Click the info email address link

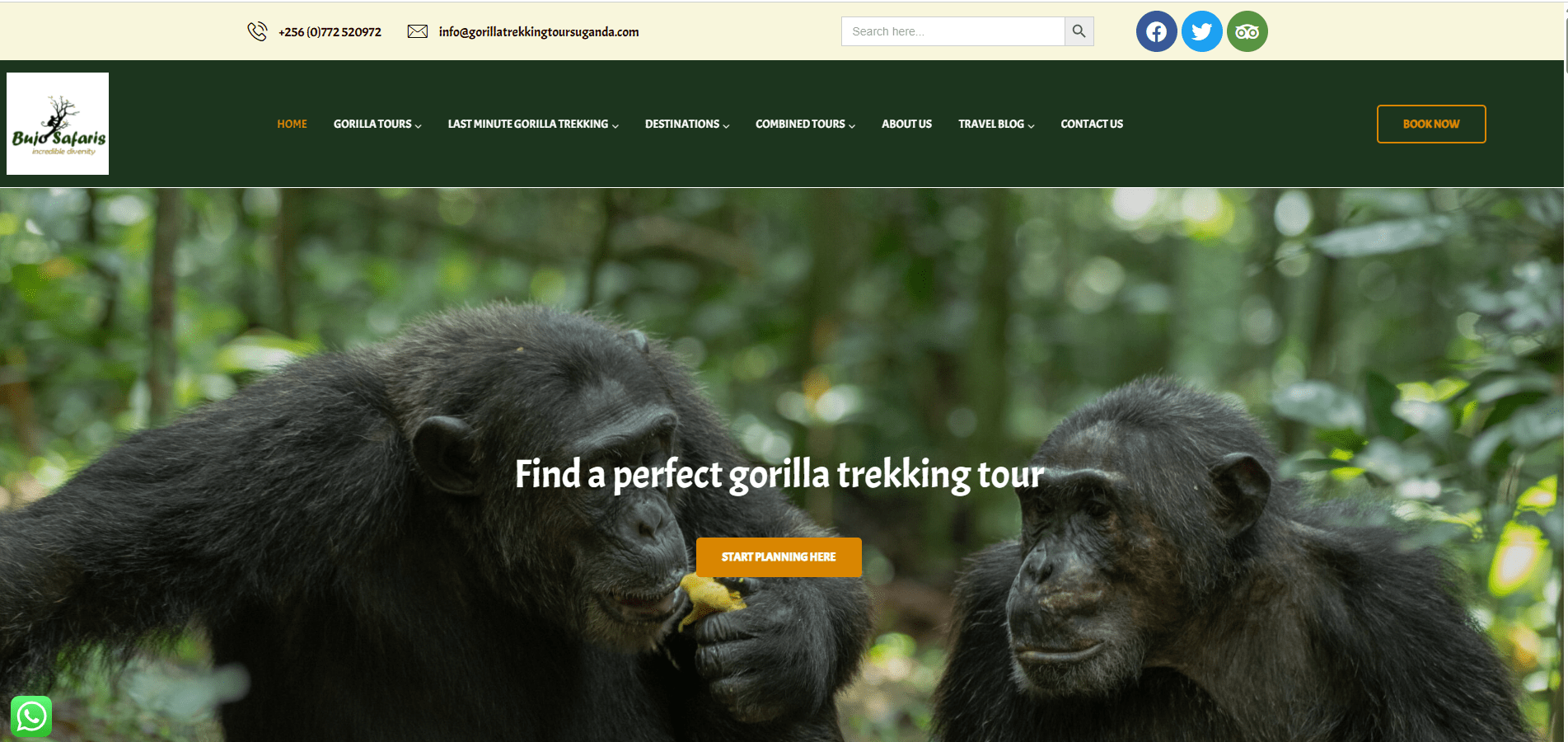pos(539,31)
